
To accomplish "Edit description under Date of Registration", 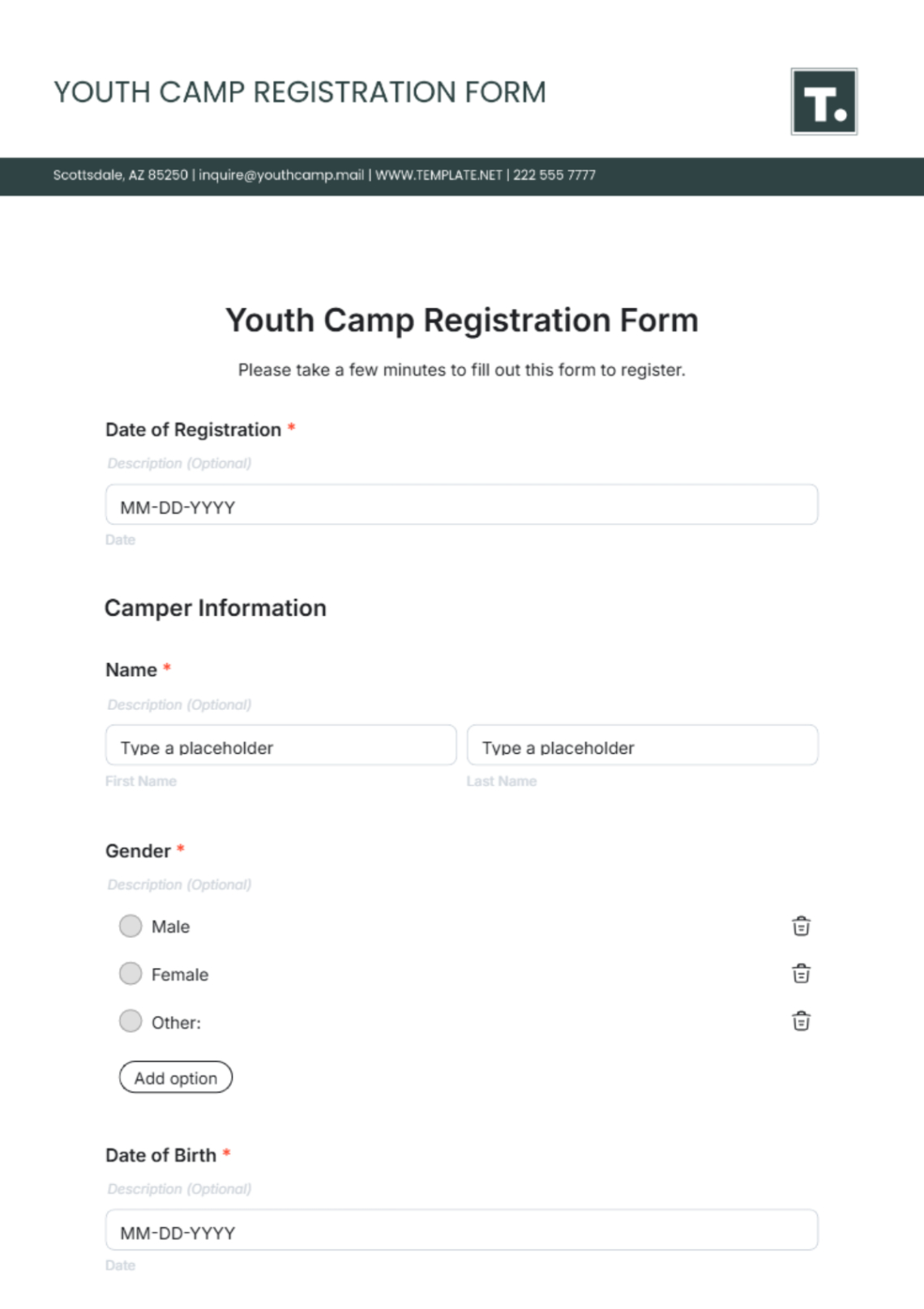I will coord(179,464).
